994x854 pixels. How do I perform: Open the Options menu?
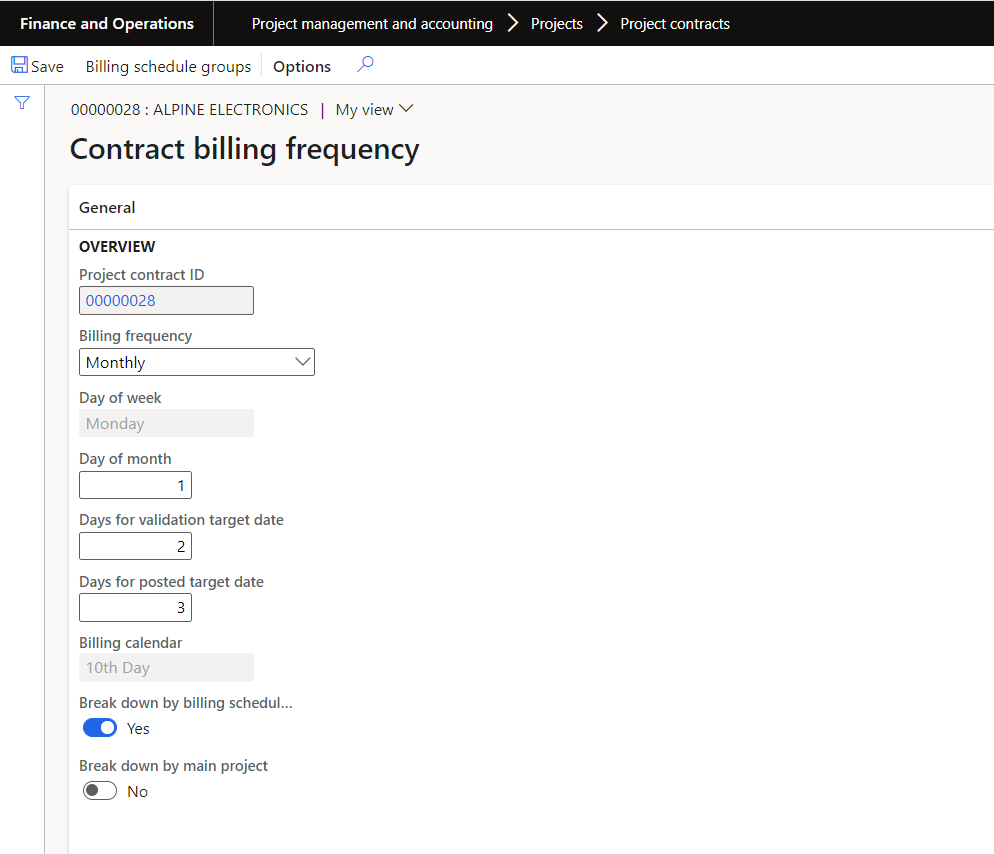point(302,67)
